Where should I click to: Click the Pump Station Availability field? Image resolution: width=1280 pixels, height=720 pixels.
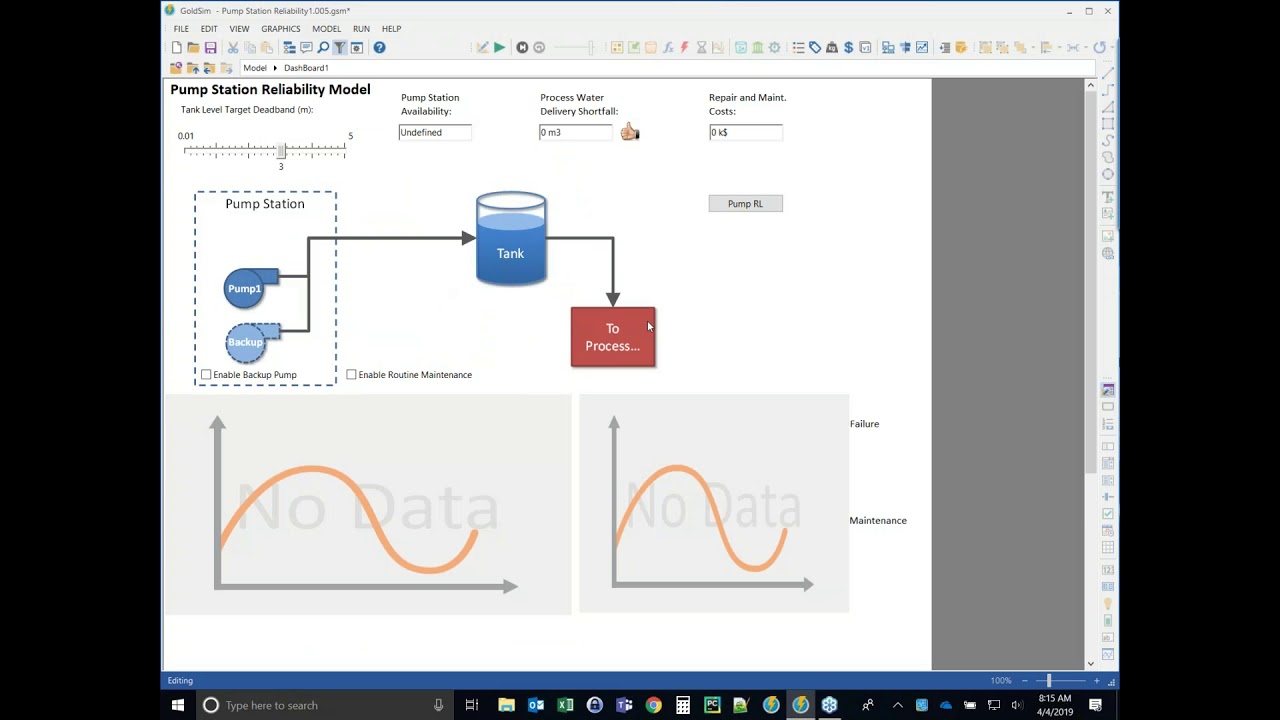coord(435,132)
